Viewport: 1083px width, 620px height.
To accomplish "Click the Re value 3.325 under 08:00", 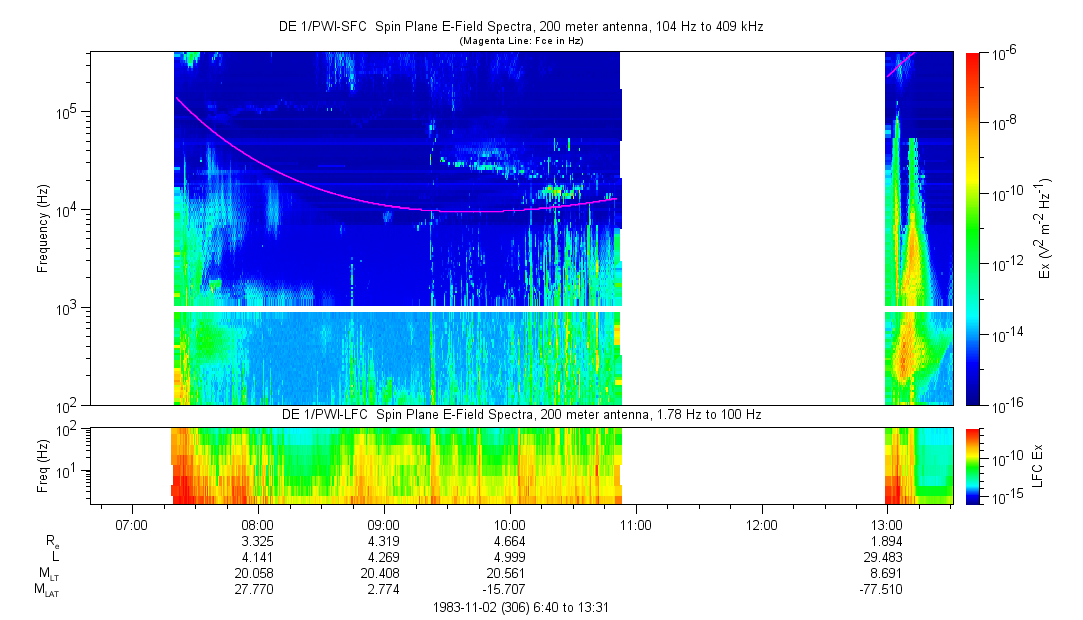I will pyautogui.click(x=258, y=541).
